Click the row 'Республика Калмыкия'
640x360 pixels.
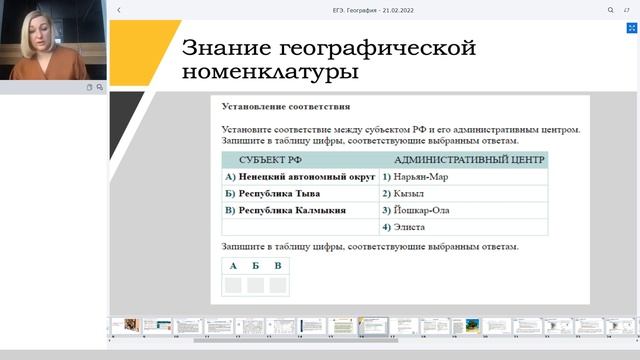click(300, 210)
